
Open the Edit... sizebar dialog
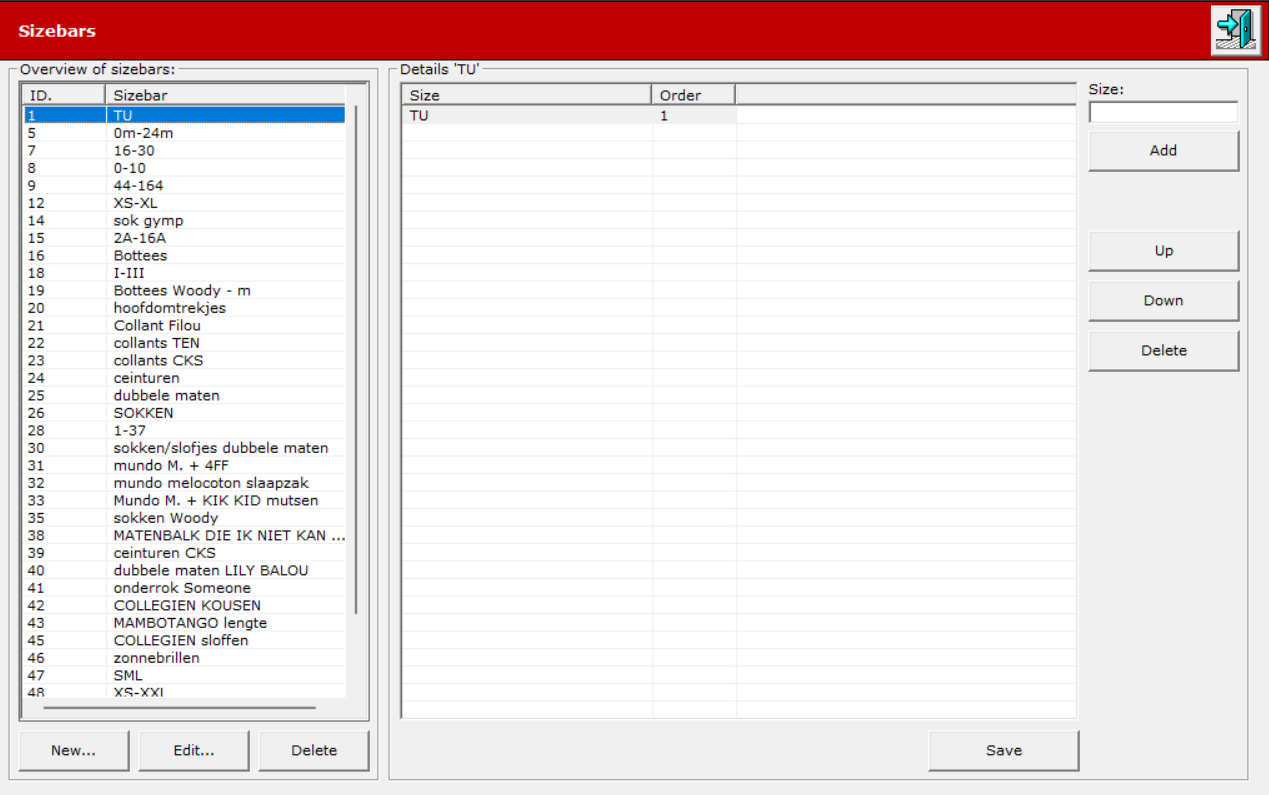pos(194,751)
